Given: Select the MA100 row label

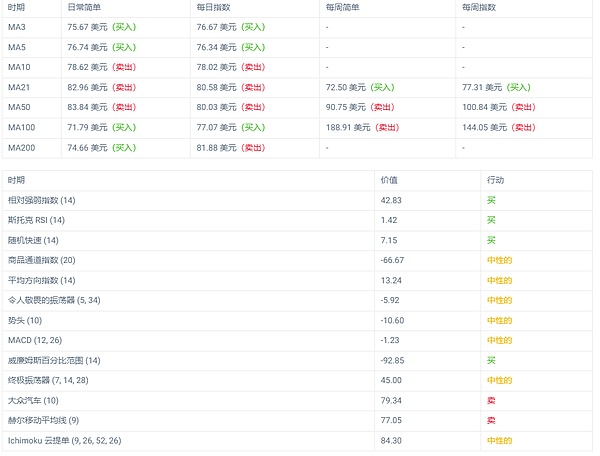Looking at the screenshot, I should coord(21,127).
